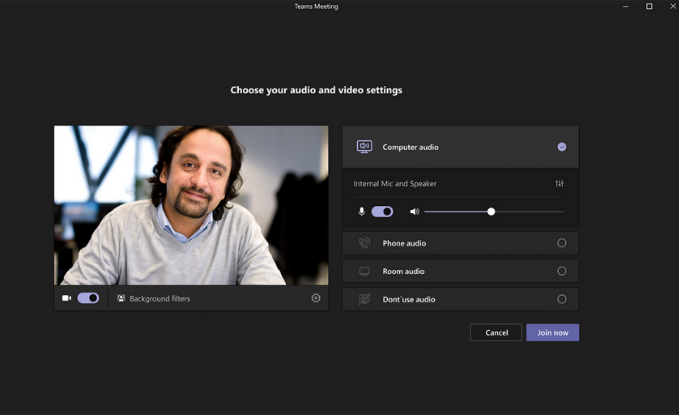Click the Computer audio checked indicator
This screenshot has height=418, width=679.
pos(562,147)
